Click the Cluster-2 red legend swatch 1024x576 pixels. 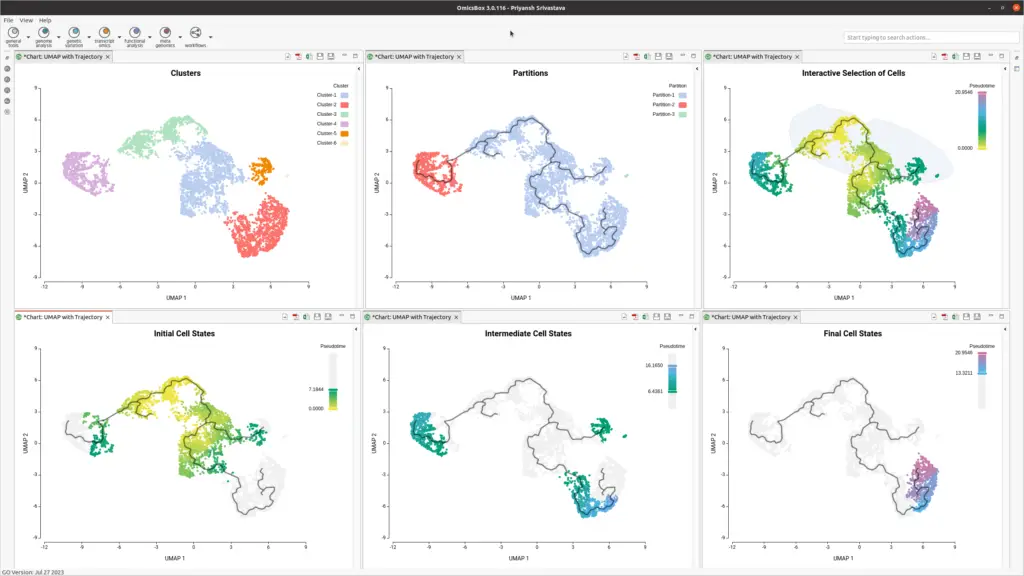coord(344,104)
